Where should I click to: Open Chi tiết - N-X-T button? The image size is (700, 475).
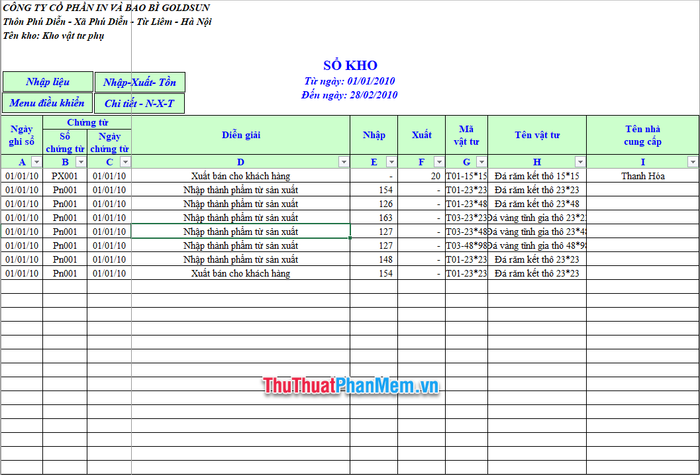pos(140,104)
